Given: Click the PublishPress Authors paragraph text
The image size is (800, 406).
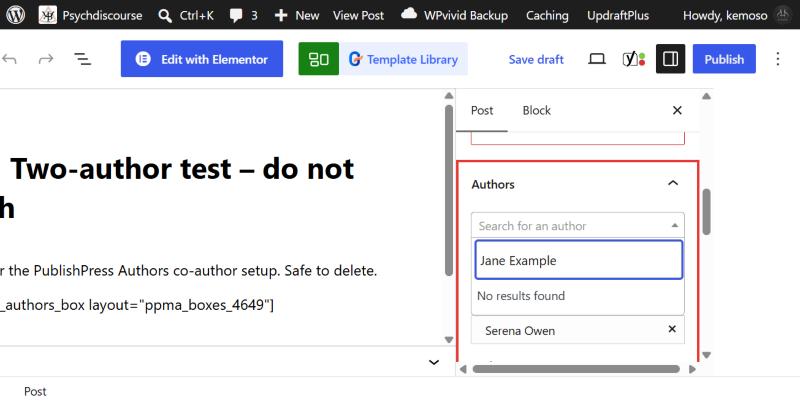Looking at the screenshot, I should [189, 271].
